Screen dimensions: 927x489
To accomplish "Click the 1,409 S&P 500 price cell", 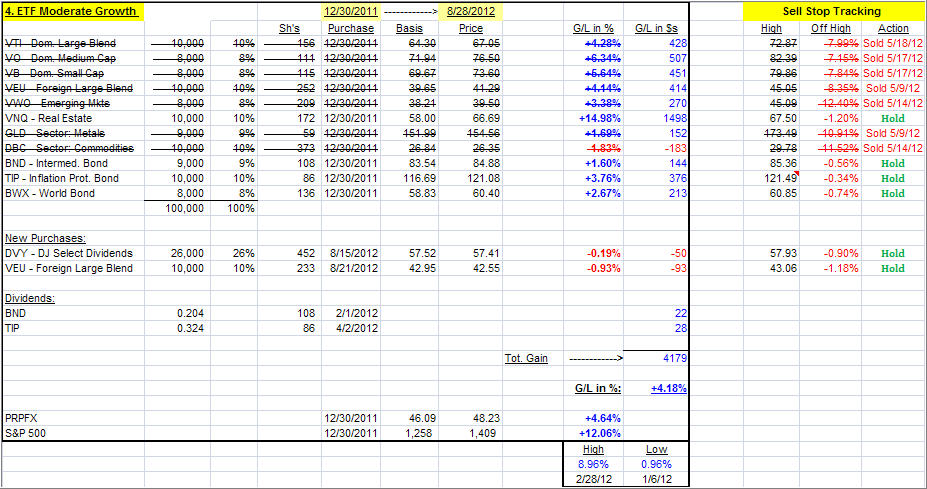I will pyautogui.click(x=471, y=433).
